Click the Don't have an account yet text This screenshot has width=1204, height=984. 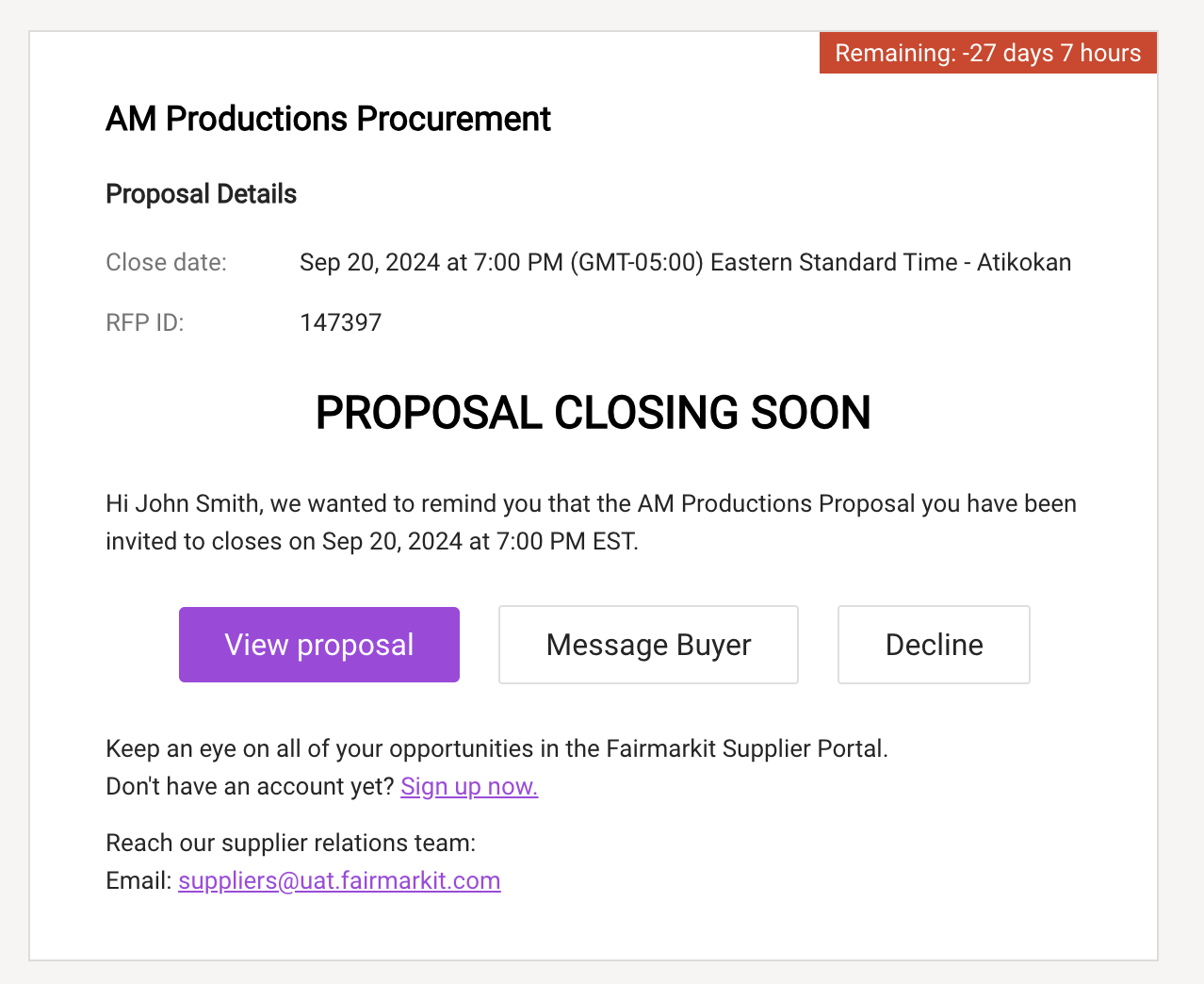250,786
